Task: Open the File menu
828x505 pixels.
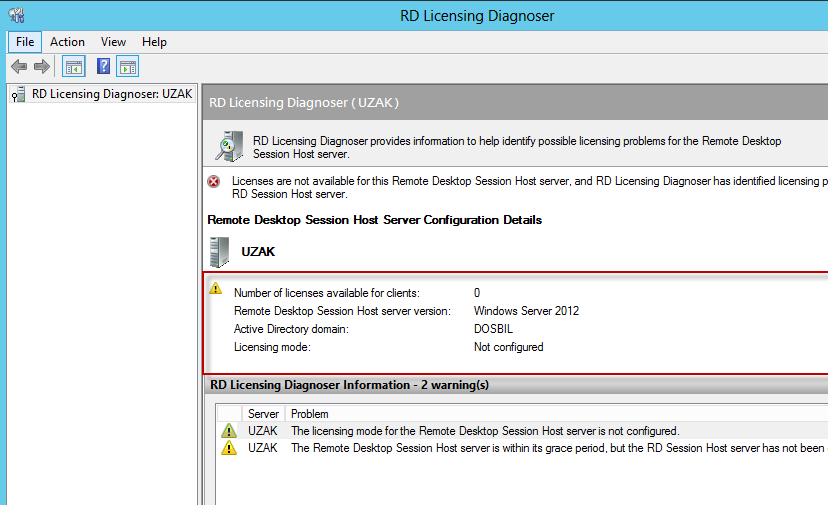Action: coord(25,42)
